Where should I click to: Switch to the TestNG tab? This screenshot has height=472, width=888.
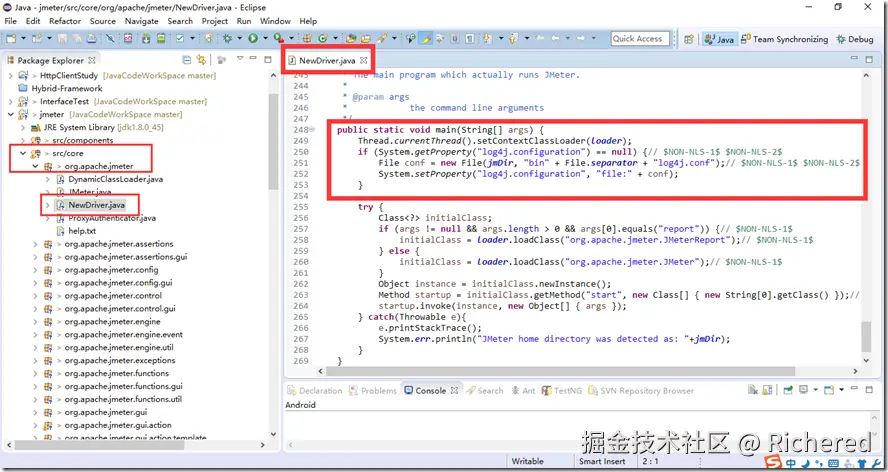pos(562,391)
